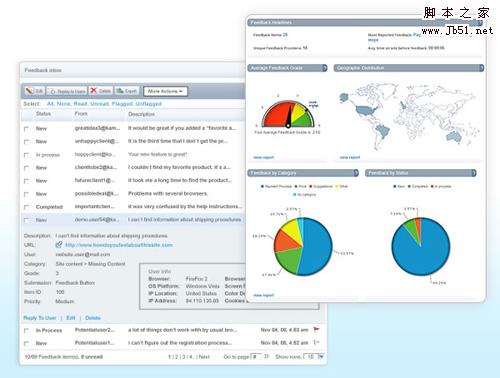Check the box for greatidea3 feedback row
The height and width of the screenshot is (378, 500).
point(26,129)
